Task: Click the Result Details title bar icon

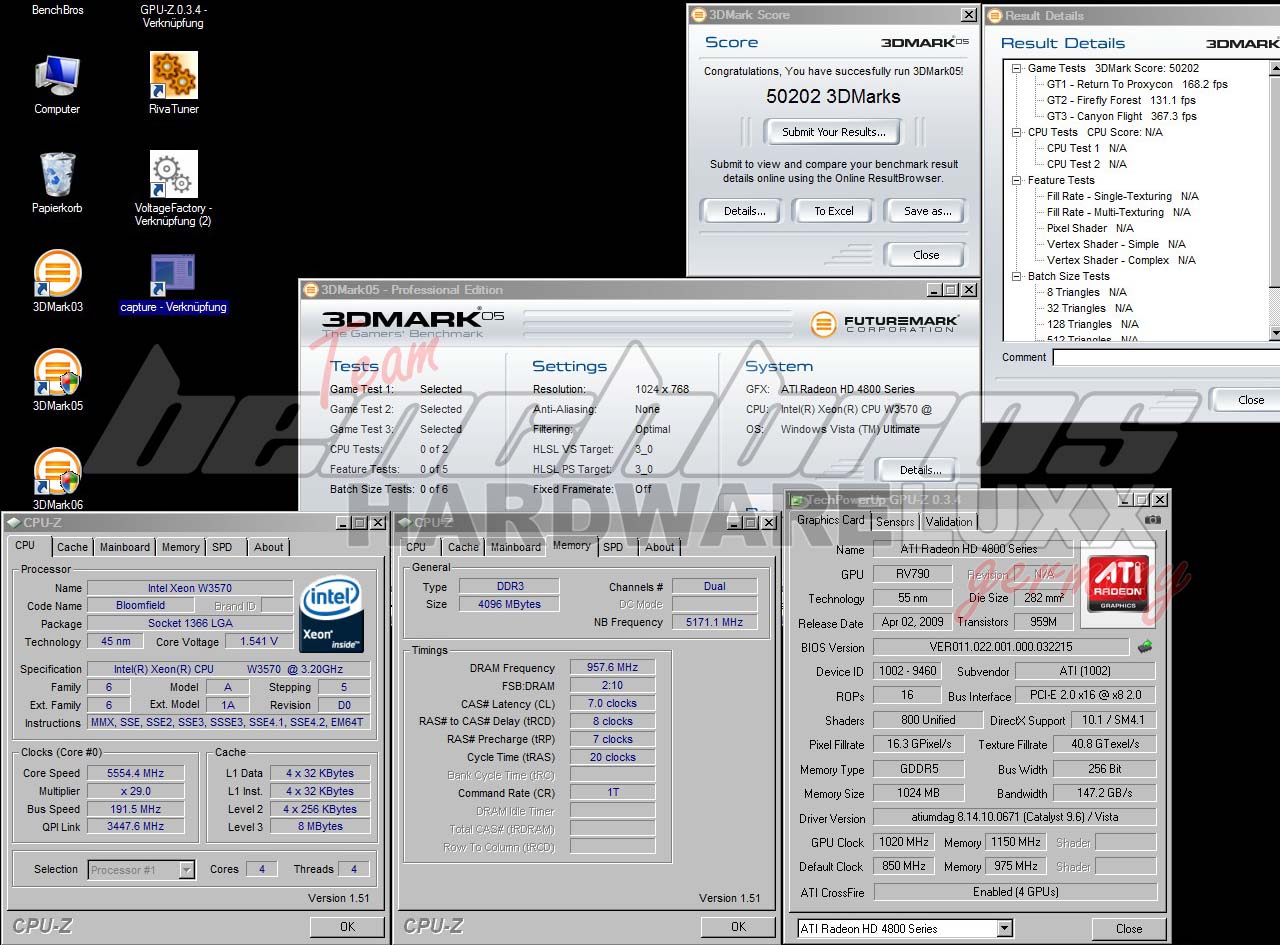Action: [995, 15]
